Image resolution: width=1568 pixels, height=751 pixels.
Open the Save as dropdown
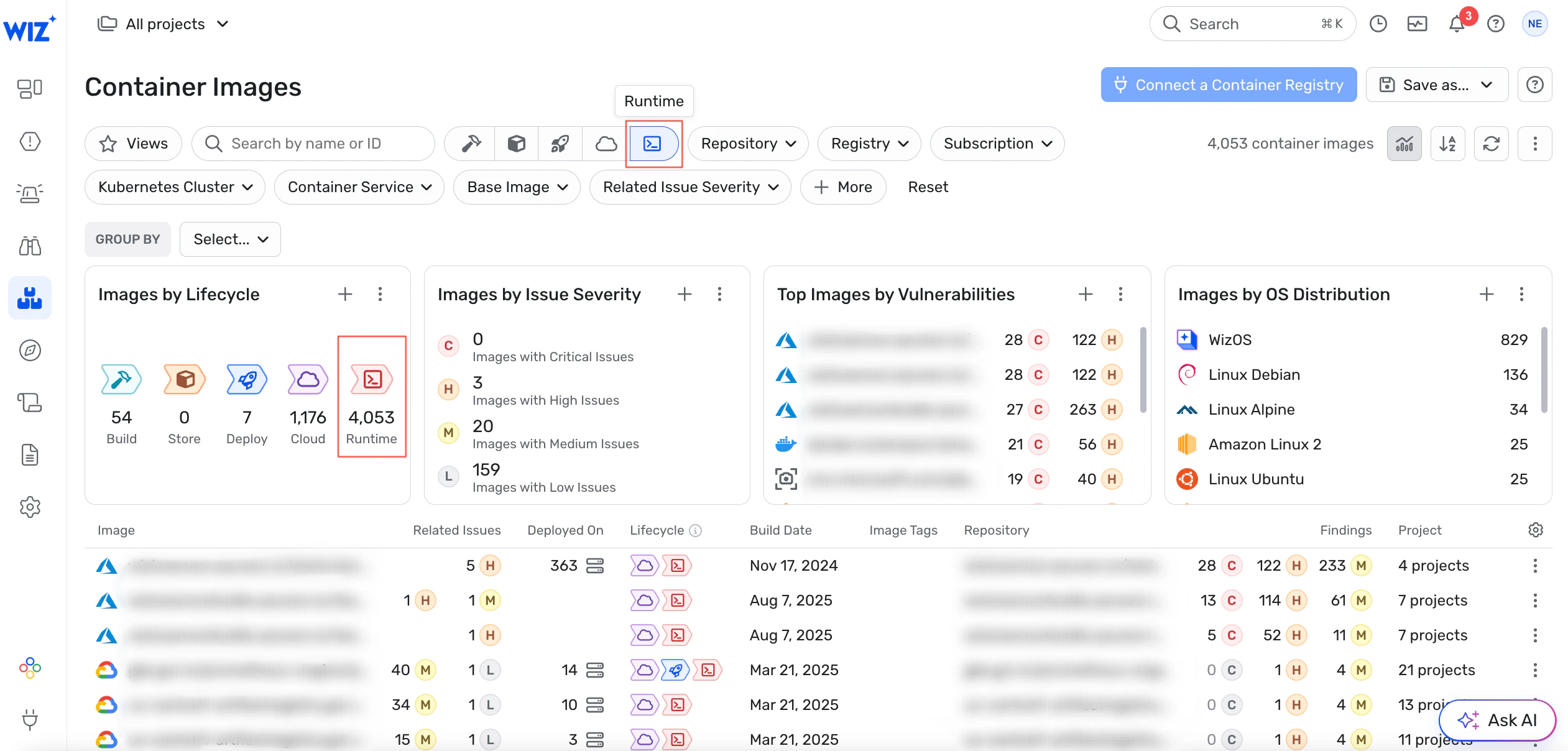pyautogui.click(x=1437, y=85)
